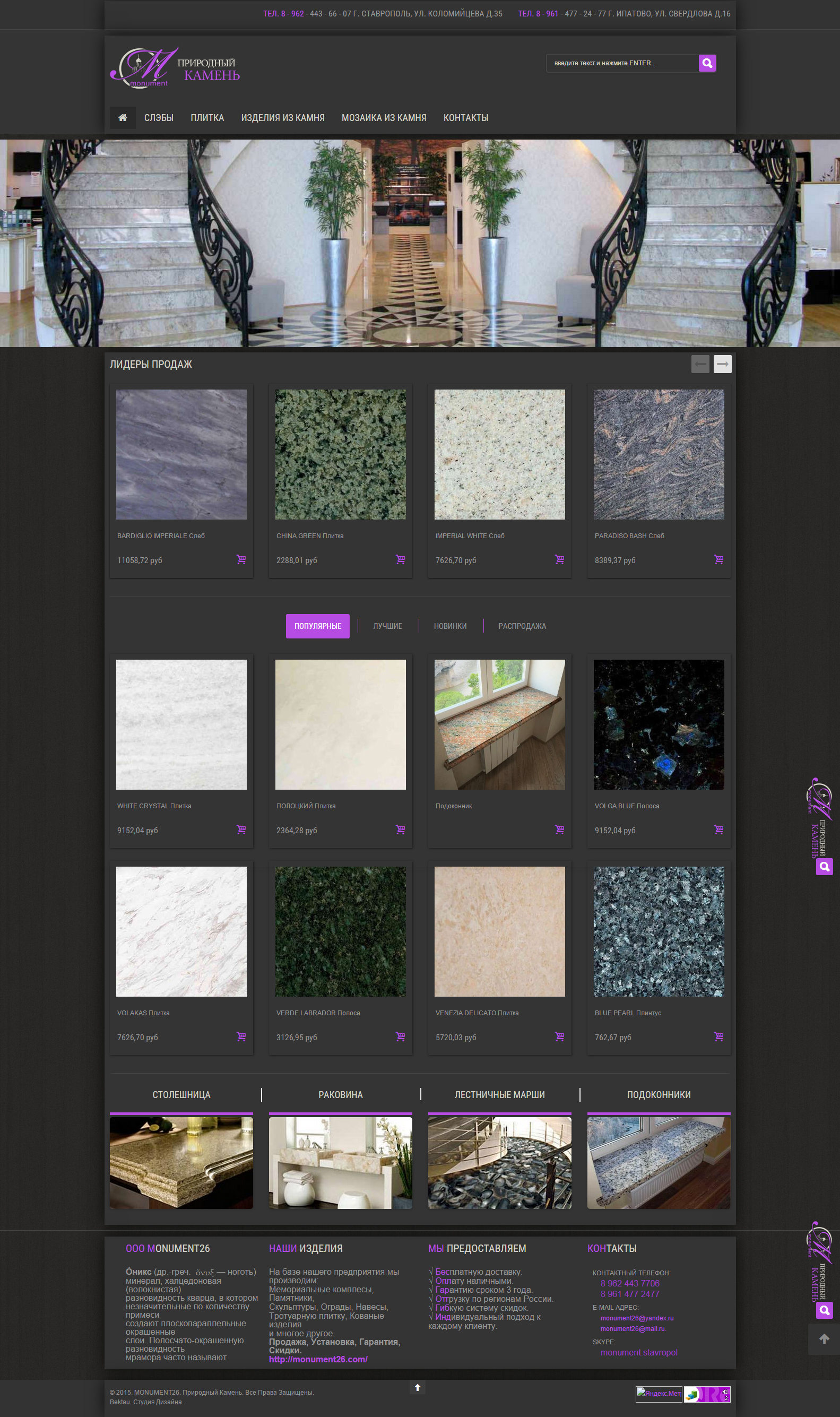This screenshot has height=1417, width=840.
Task: Switch to the ЛУЧШИЕ tab
Action: point(388,626)
